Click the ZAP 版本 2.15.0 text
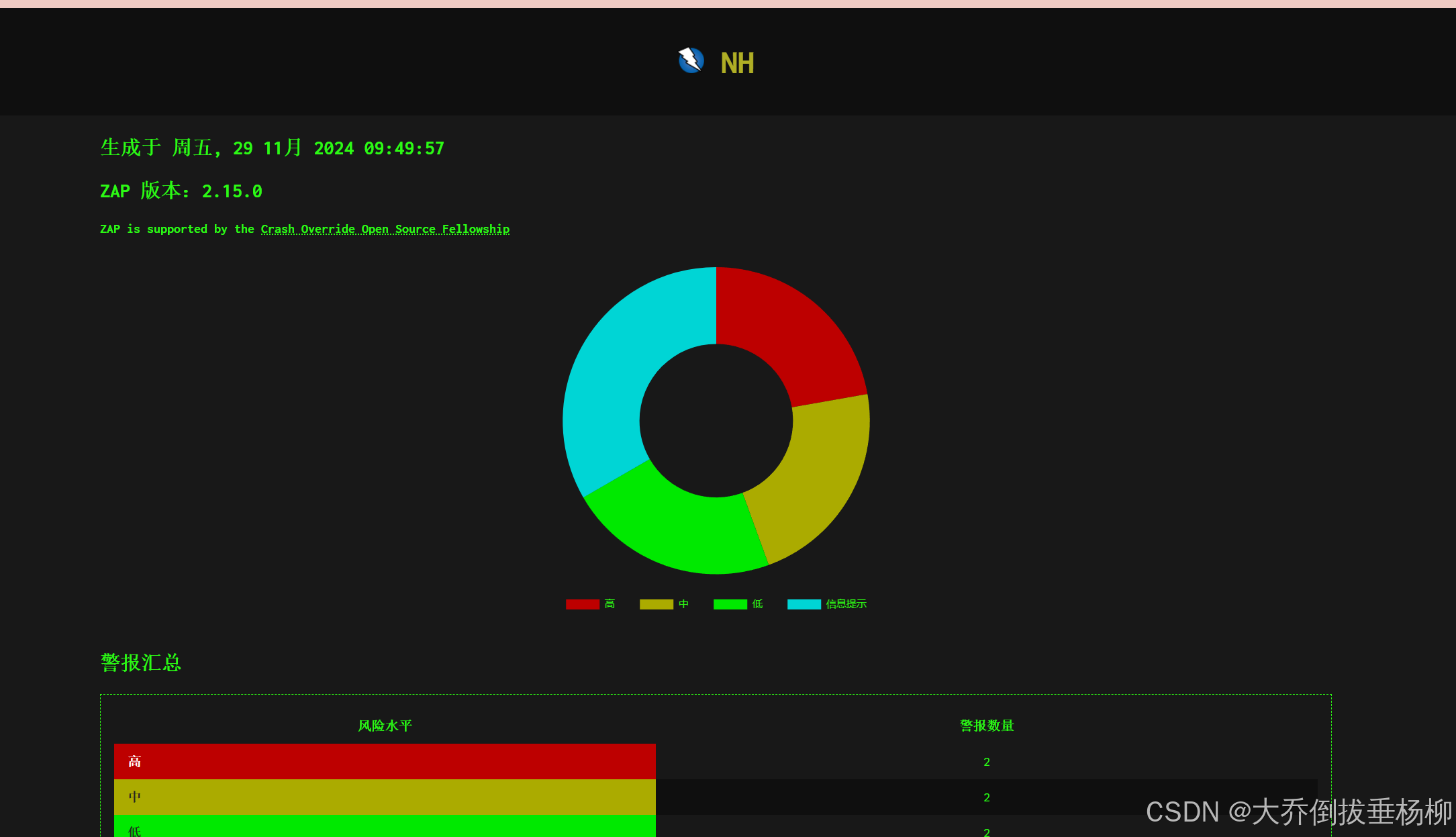 (x=181, y=191)
